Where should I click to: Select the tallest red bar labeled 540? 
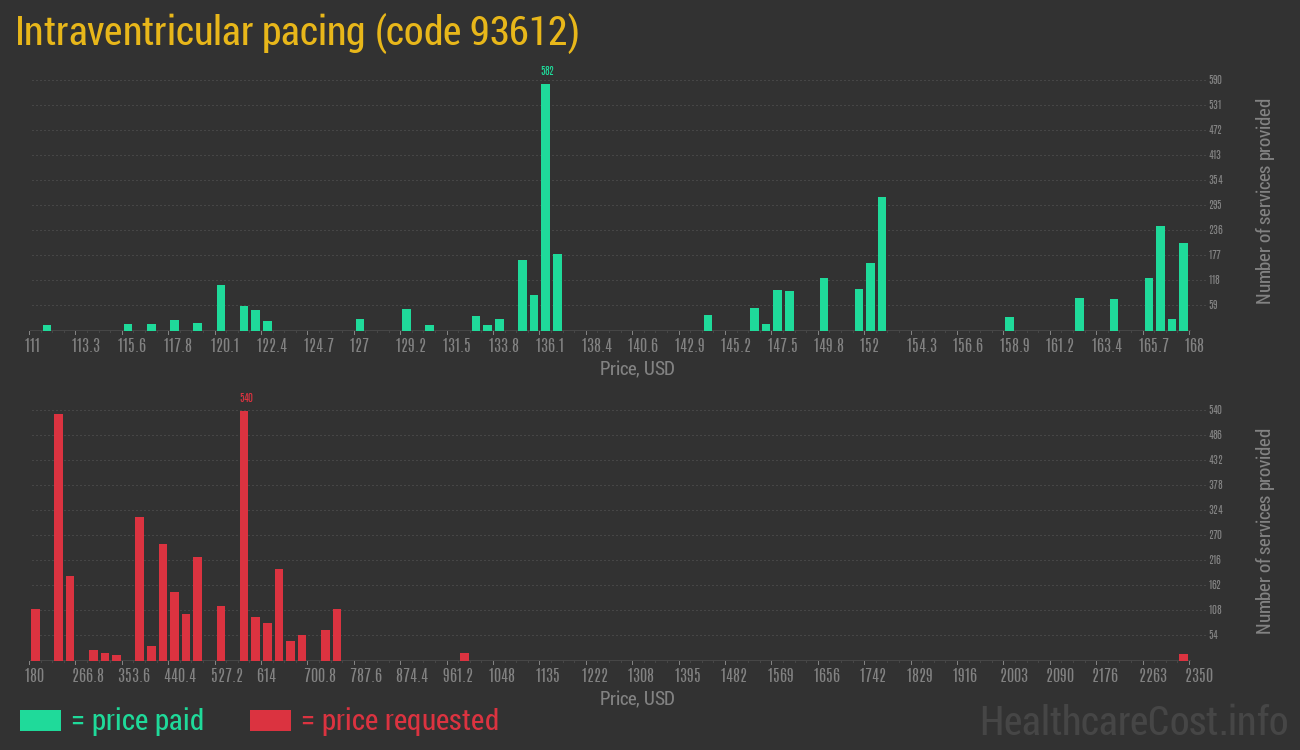244,535
